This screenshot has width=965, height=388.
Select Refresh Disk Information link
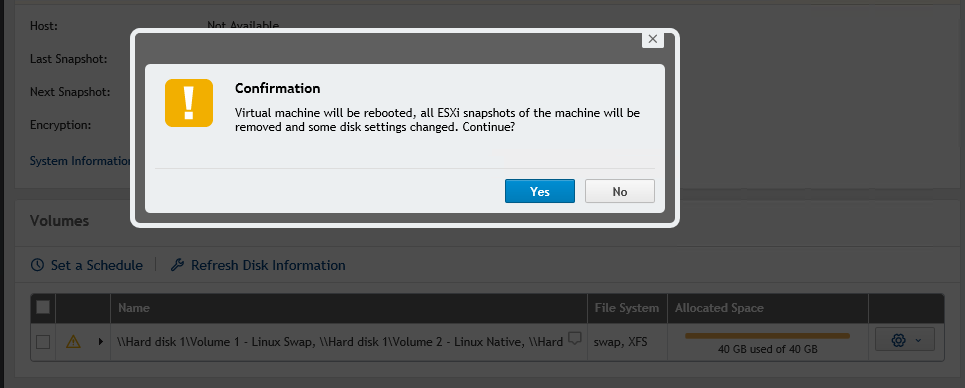(268, 265)
